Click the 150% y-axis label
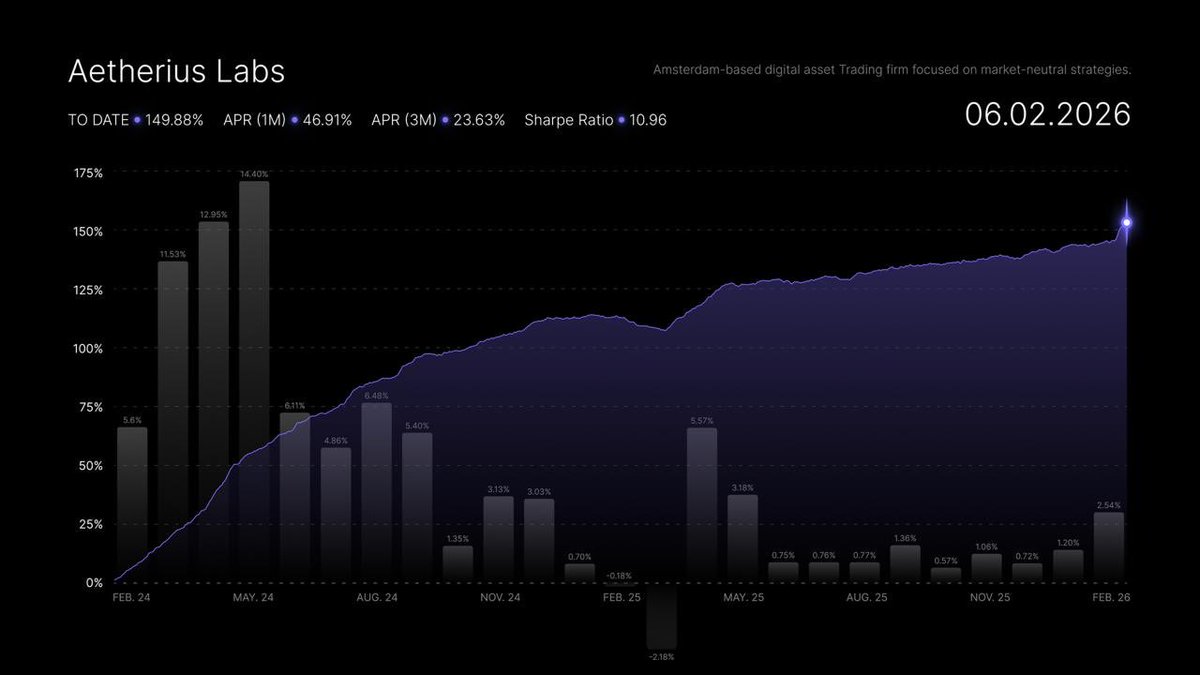The width and height of the screenshot is (1200, 675). 88,231
